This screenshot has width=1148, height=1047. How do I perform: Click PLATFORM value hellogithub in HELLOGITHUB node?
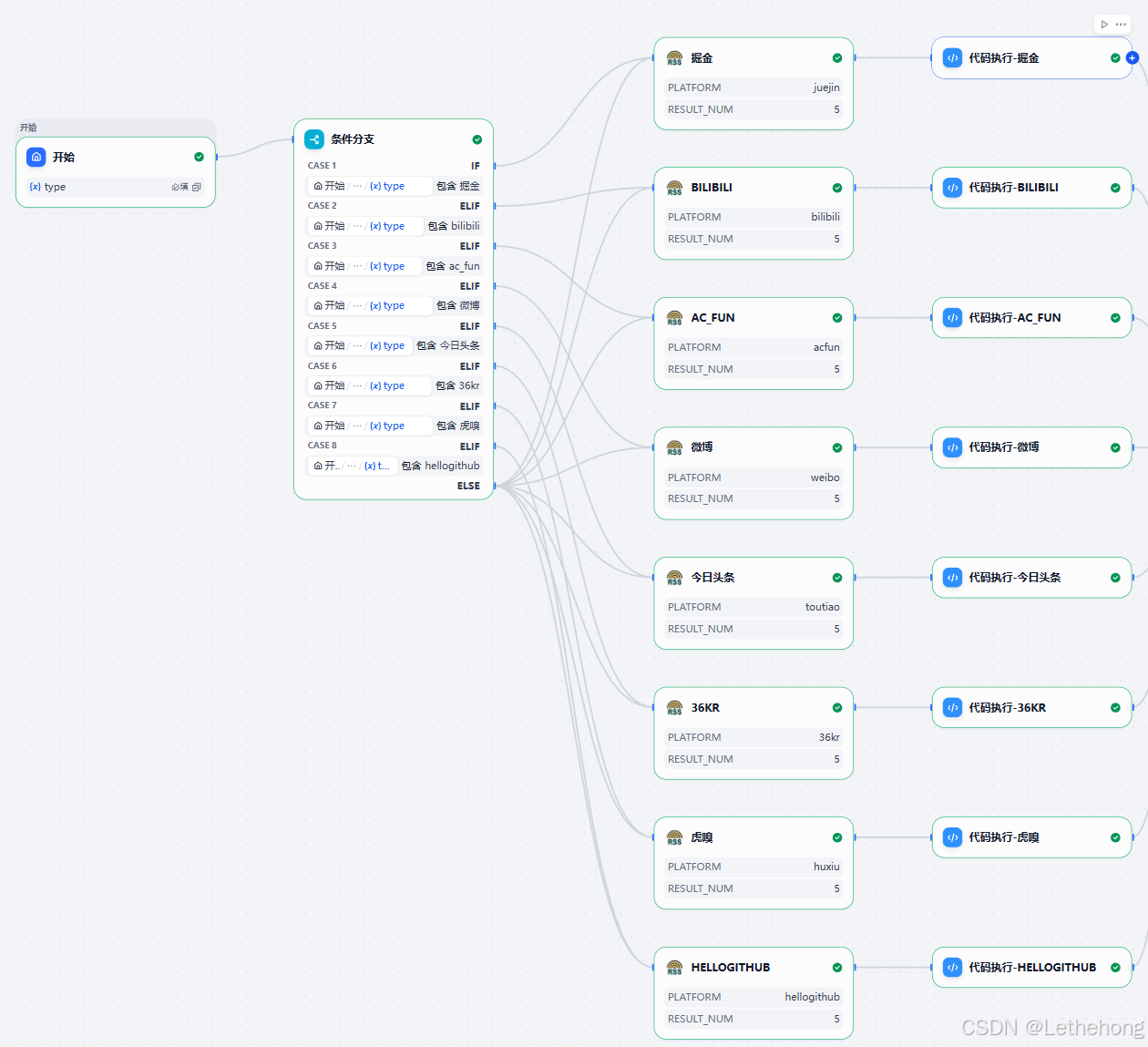point(813,997)
